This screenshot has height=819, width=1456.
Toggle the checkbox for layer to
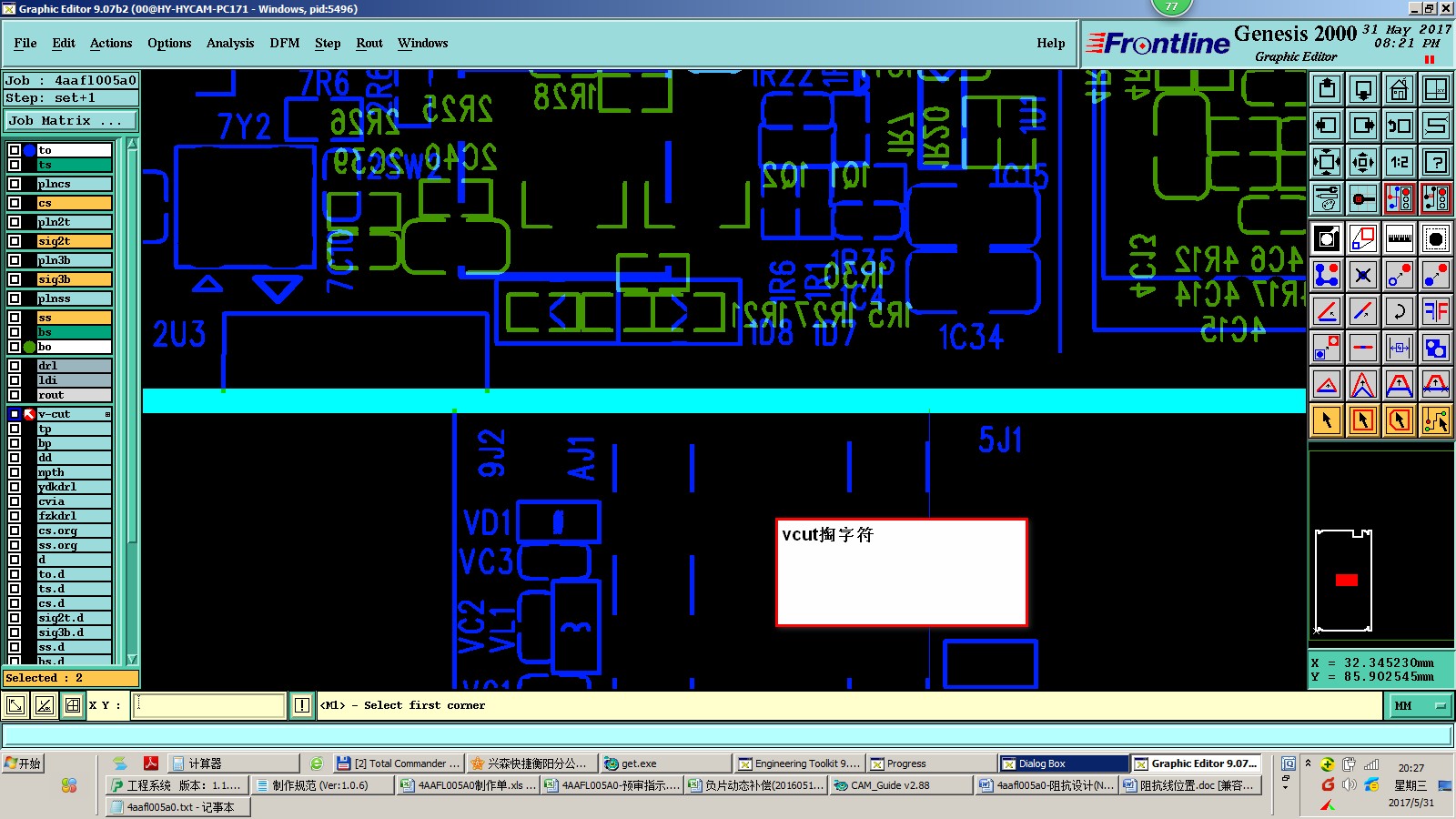tap(15, 150)
